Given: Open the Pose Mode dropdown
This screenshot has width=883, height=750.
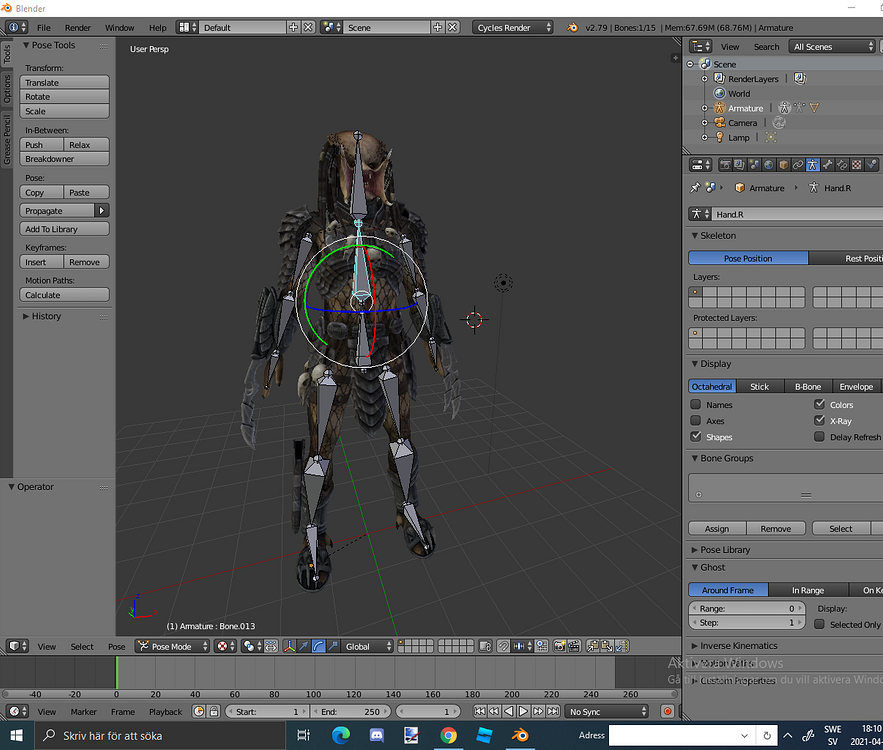Looking at the screenshot, I should [x=170, y=646].
